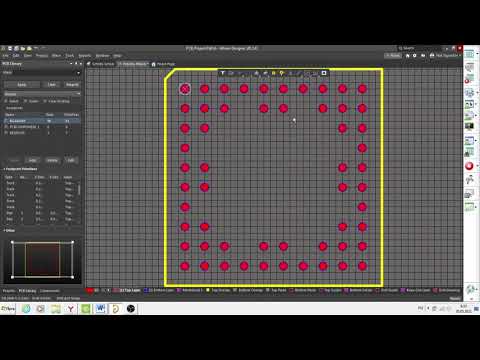
Task: Select the highlighted footprint row in the list
Action: (x=42, y=121)
